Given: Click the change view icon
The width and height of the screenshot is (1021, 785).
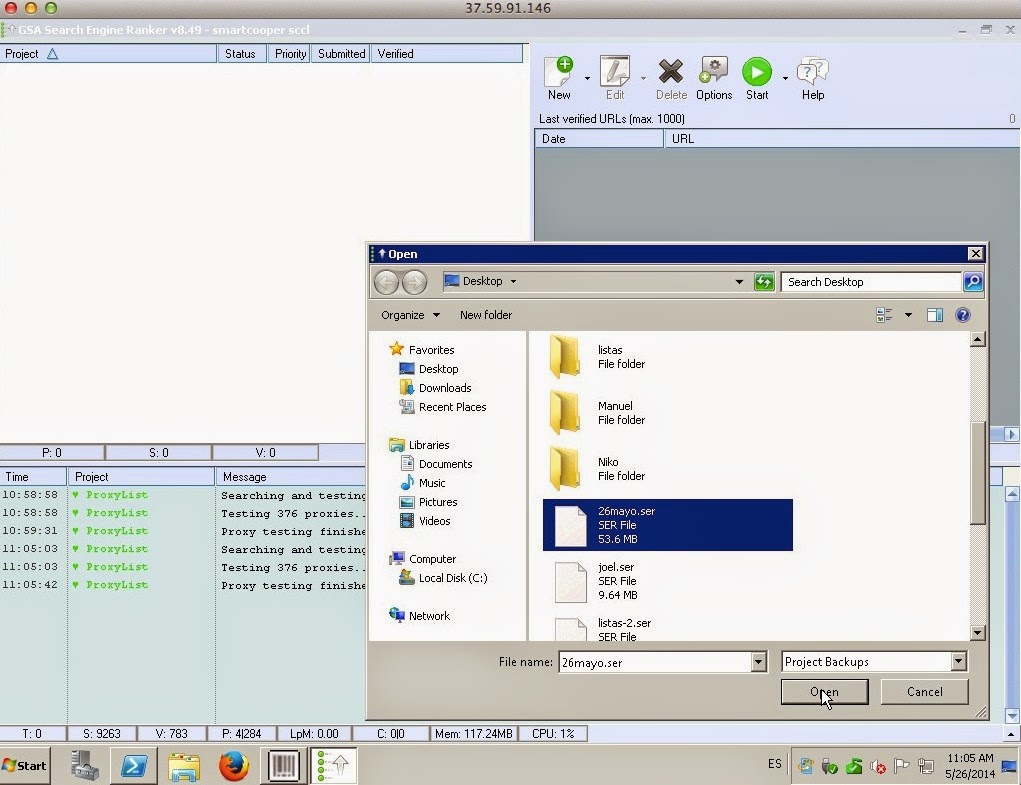Looking at the screenshot, I should tap(884, 315).
